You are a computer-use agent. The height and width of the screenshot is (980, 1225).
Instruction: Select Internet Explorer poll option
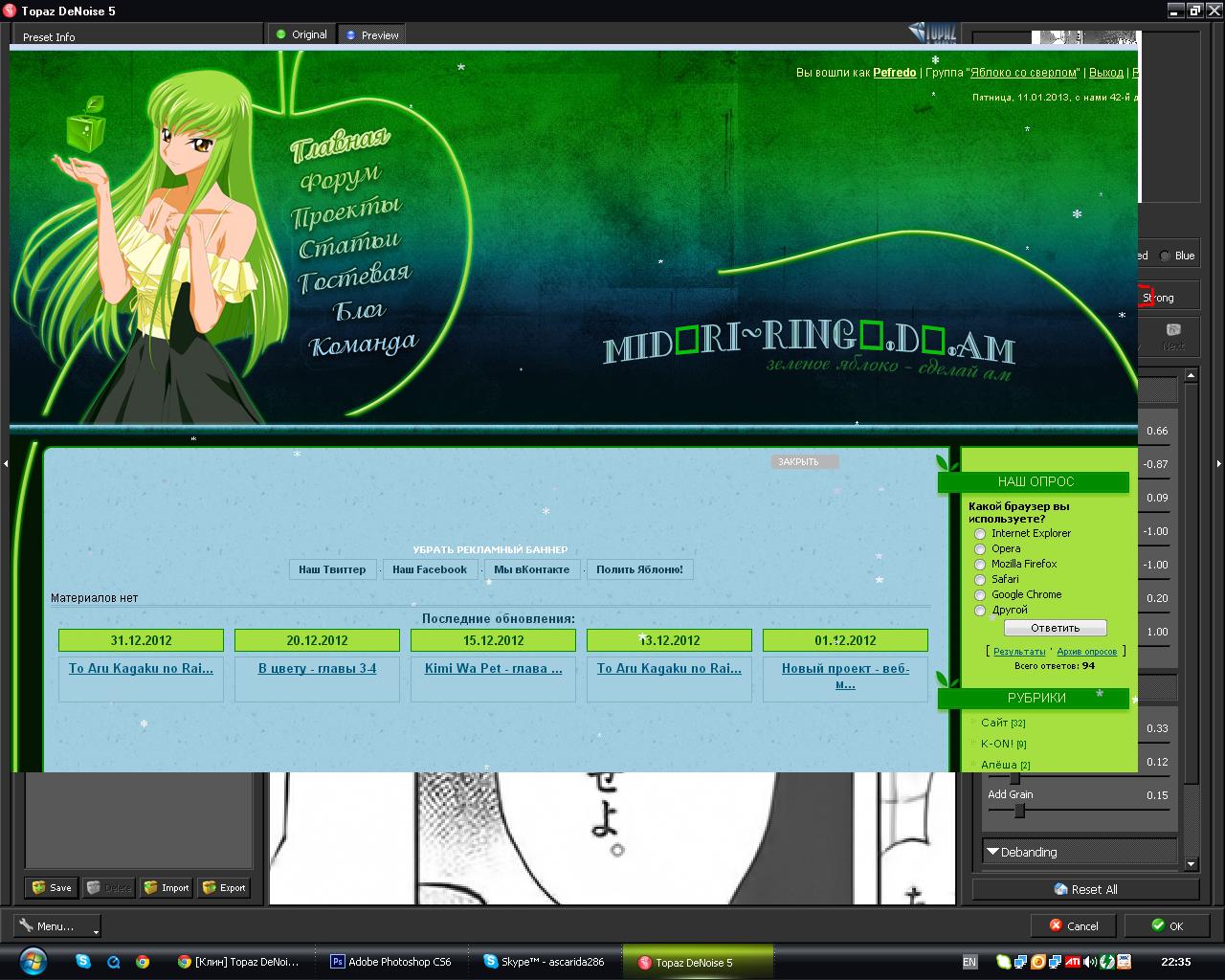click(x=980, y=534)
